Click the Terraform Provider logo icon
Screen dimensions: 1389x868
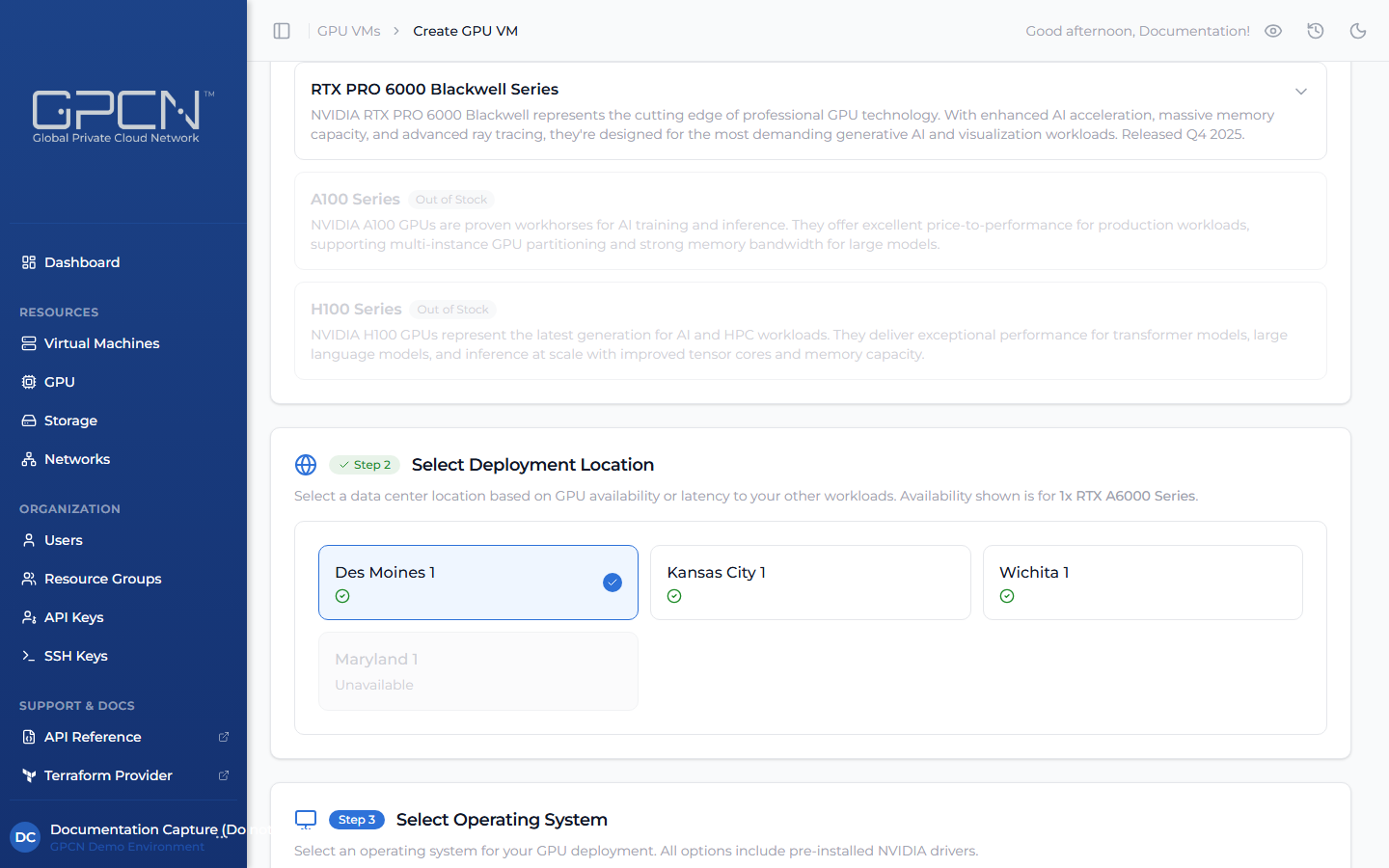[29, 775]
